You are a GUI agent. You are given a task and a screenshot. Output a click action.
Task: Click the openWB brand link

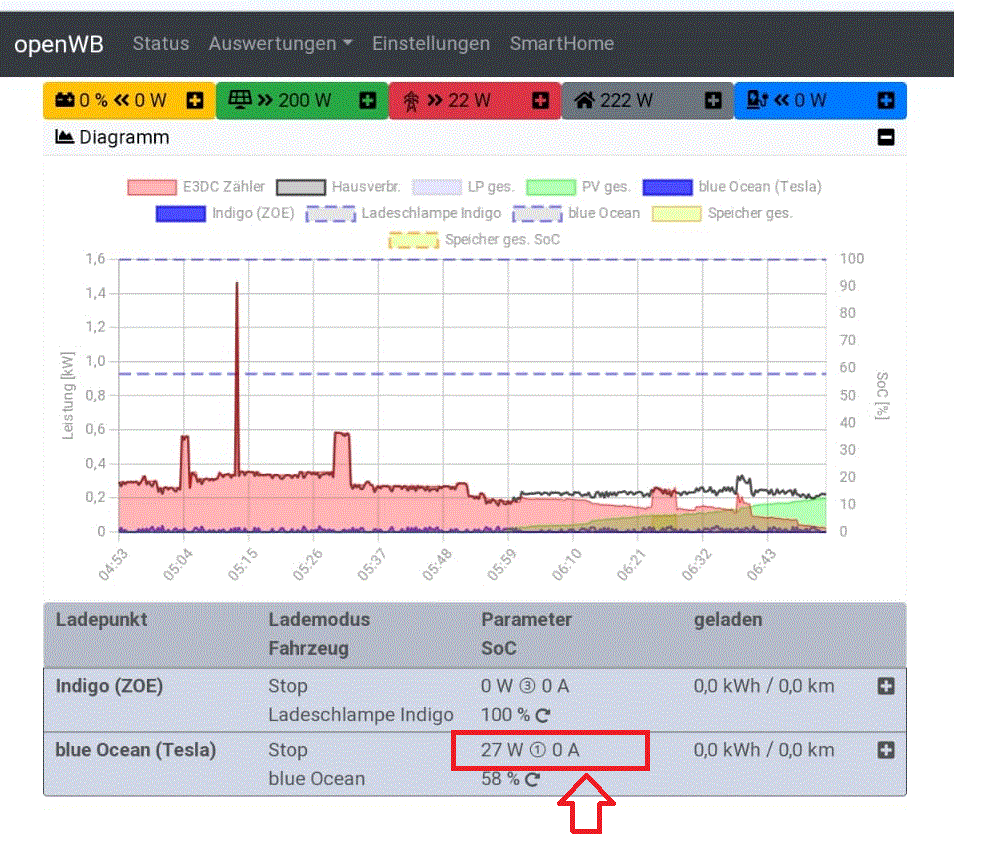(59, 44)
